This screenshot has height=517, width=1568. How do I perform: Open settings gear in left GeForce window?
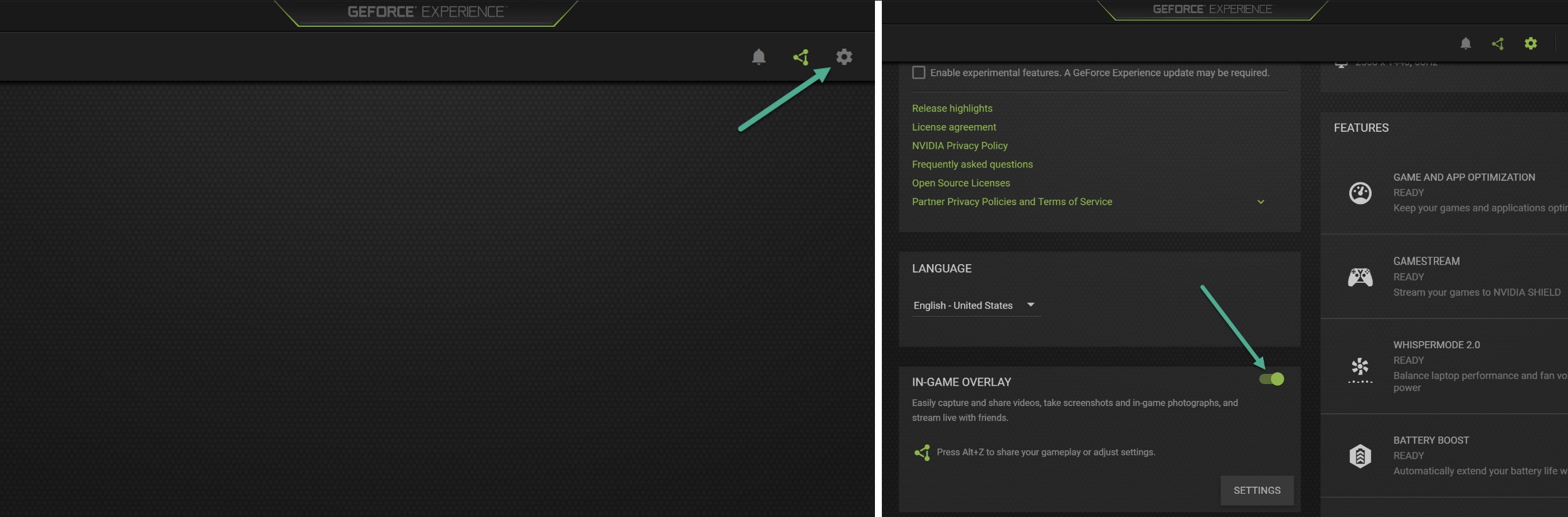point(844,57)
